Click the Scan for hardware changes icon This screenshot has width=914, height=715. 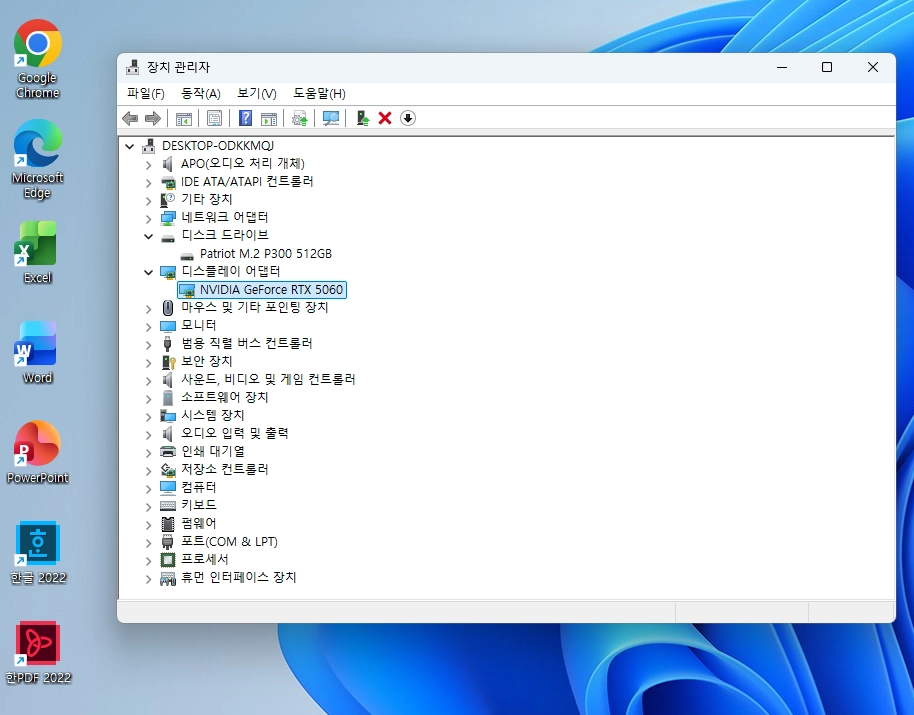click(331, 118)
